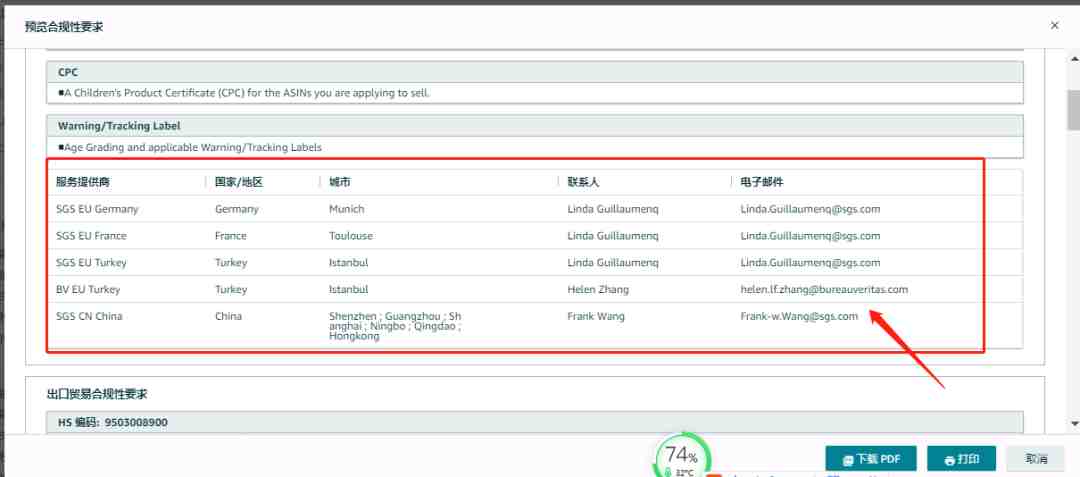Click the 联系人 column header

click(x=583, y=182)
